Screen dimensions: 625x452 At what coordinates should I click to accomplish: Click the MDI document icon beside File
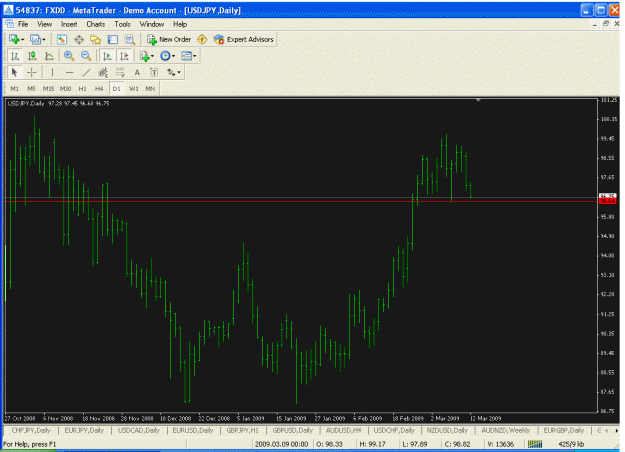tap(9, 24)
